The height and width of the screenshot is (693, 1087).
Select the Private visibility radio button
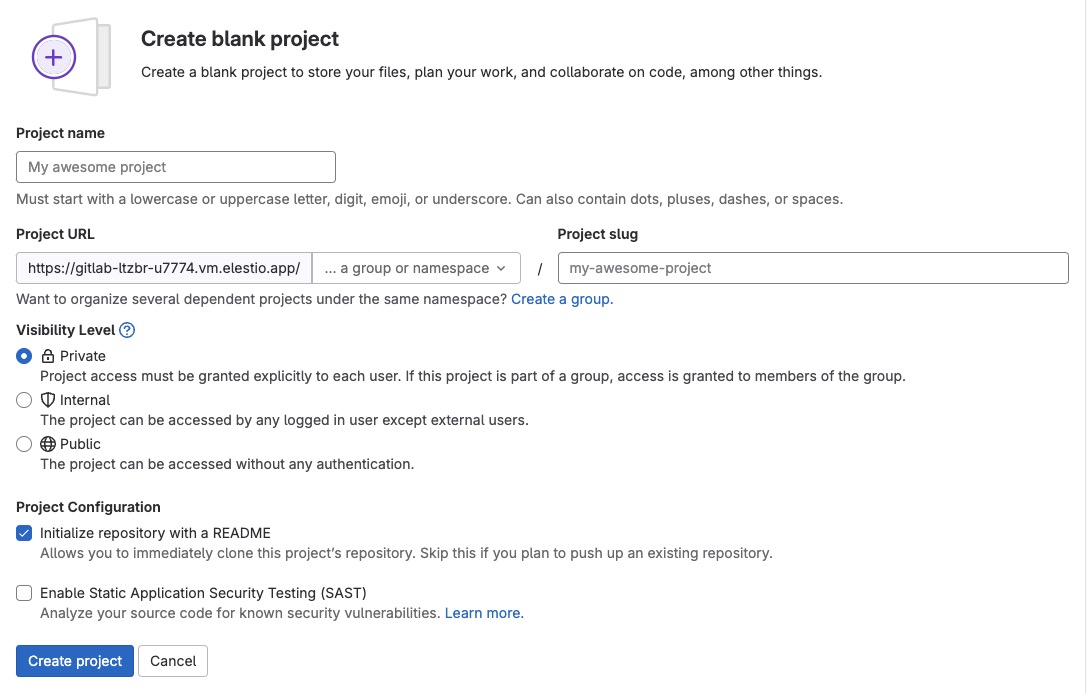tap(24, 356)
